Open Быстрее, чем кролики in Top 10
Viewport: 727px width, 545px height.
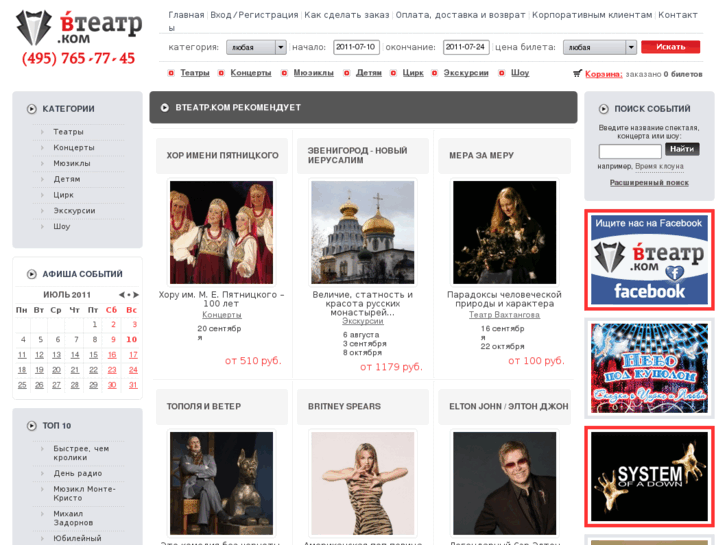[x=81, y=453]
